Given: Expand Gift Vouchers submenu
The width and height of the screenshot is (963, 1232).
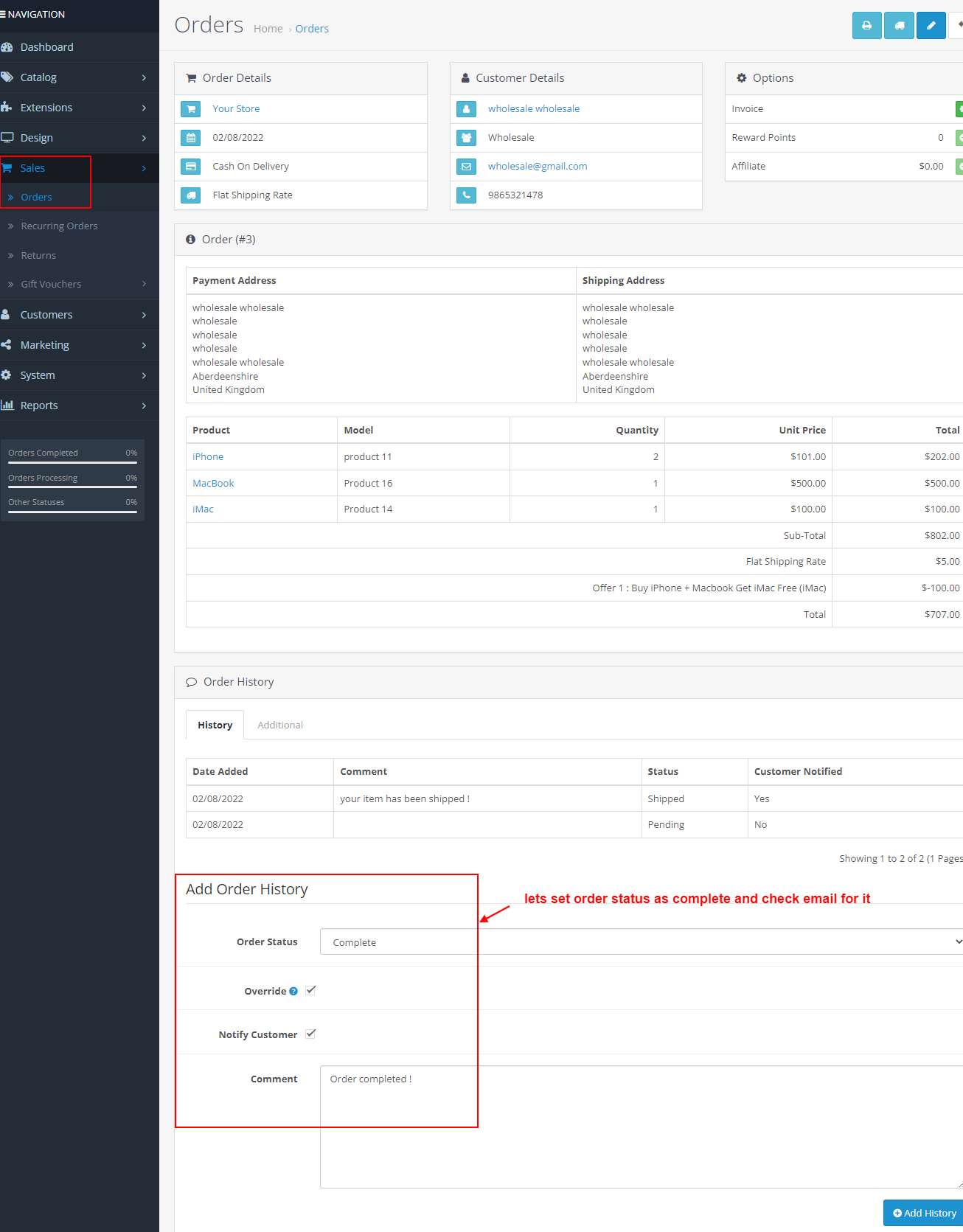Looking at the screenshot, I should point(74,285).
